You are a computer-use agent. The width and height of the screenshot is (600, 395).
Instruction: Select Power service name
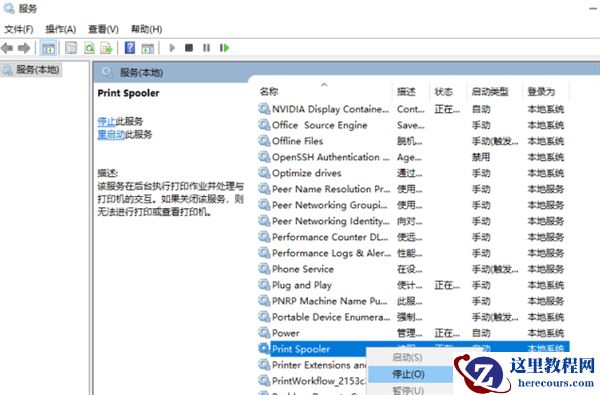pyautogui.click(x=285, y=333)
